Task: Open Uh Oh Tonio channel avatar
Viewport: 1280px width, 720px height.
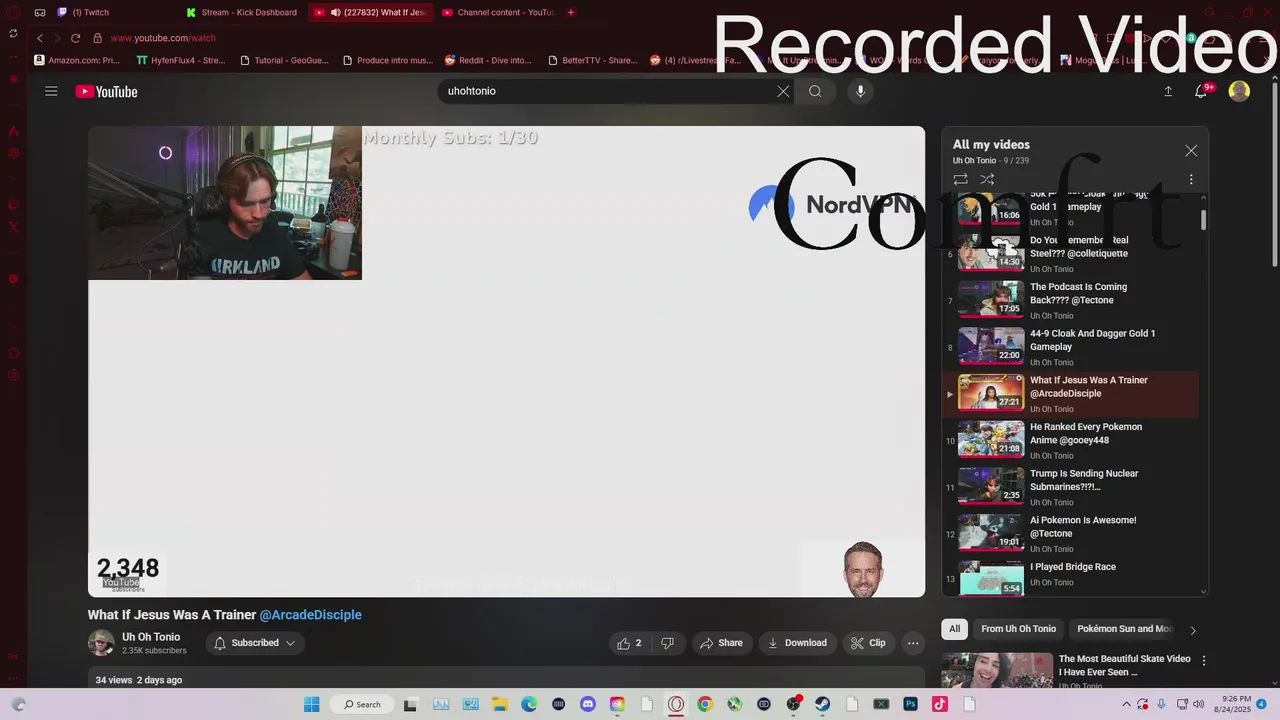Action: [x=101, y=643]
